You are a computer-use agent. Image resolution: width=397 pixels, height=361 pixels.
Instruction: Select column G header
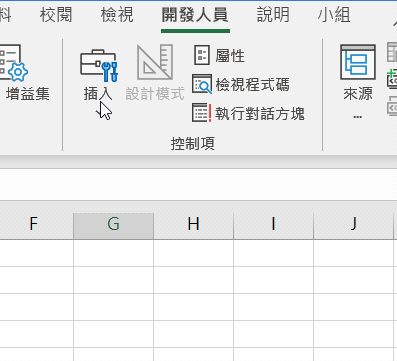click(114, 224)
